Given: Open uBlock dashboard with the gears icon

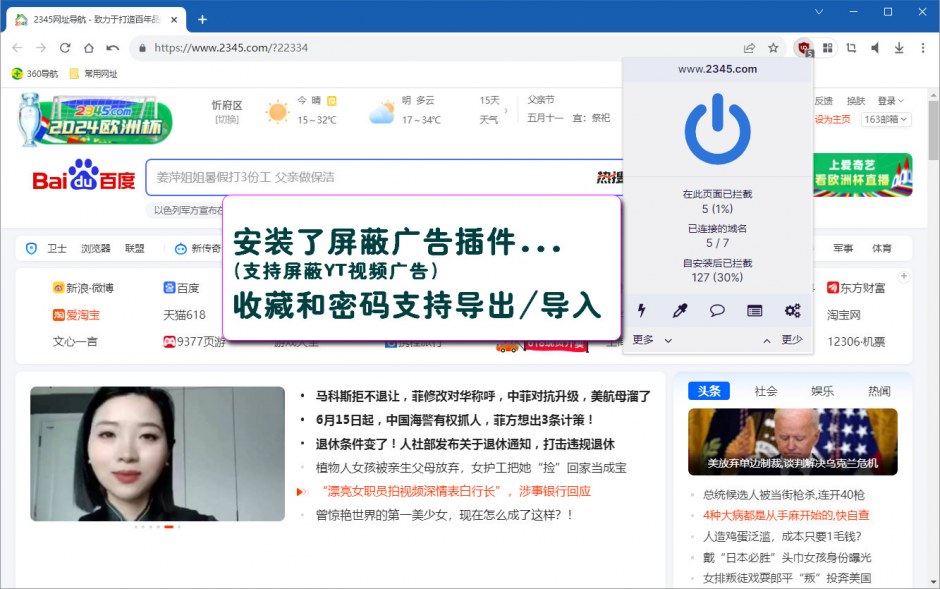Looking at the screenshot, I should tap(793, 310).
